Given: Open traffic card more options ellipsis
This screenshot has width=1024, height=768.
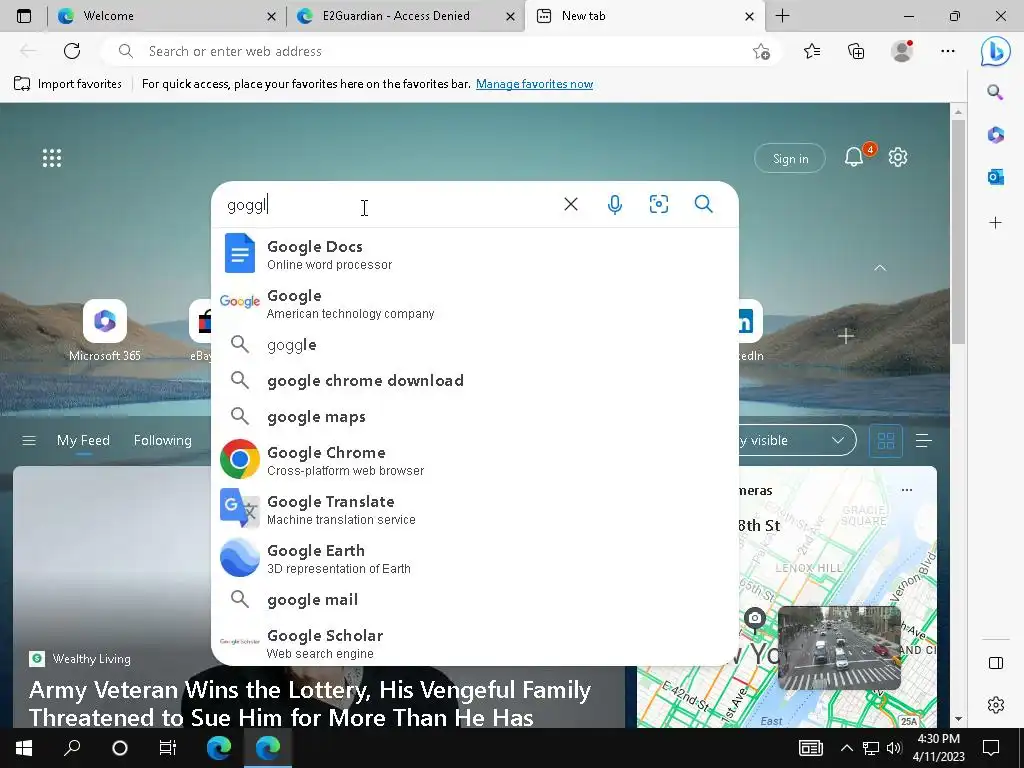Looking at the screenshot, I should click(906, 490).
